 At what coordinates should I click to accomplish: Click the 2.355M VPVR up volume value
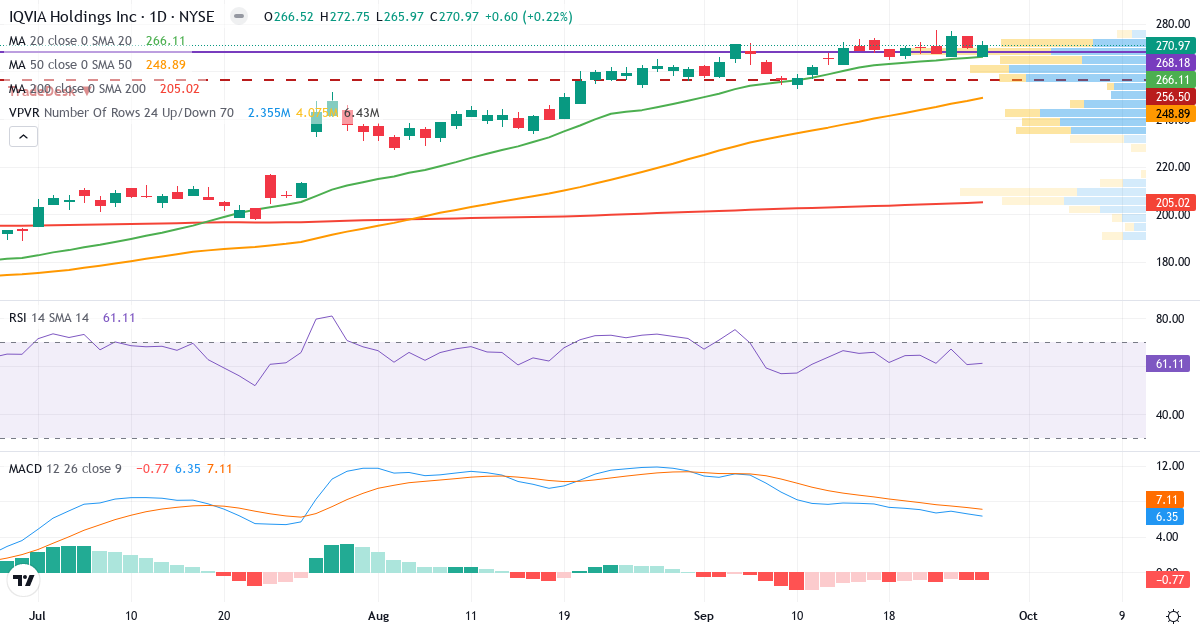pos(269,113)
